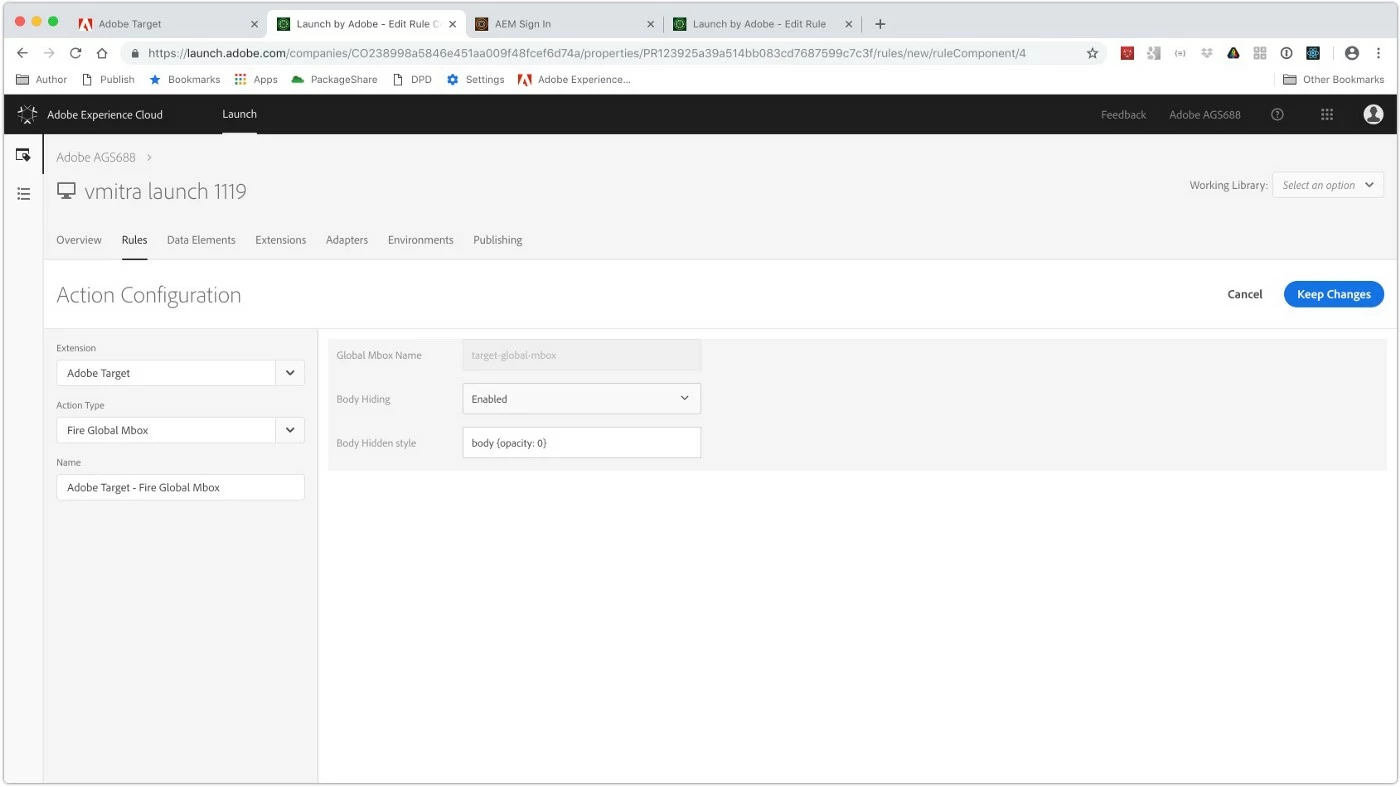The height and width of the screenshot is (787, 1400).
Task: Click the curly braces extension icon
Action: 1180,53
